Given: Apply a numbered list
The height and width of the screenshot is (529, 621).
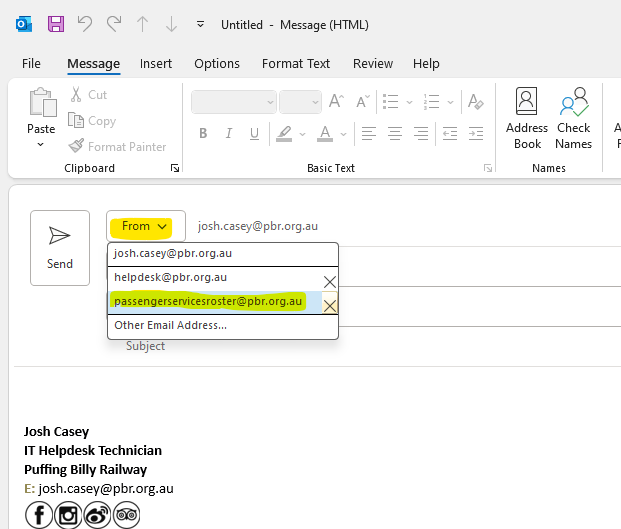Looking at the screenshot, I should [x=431, y=102].
